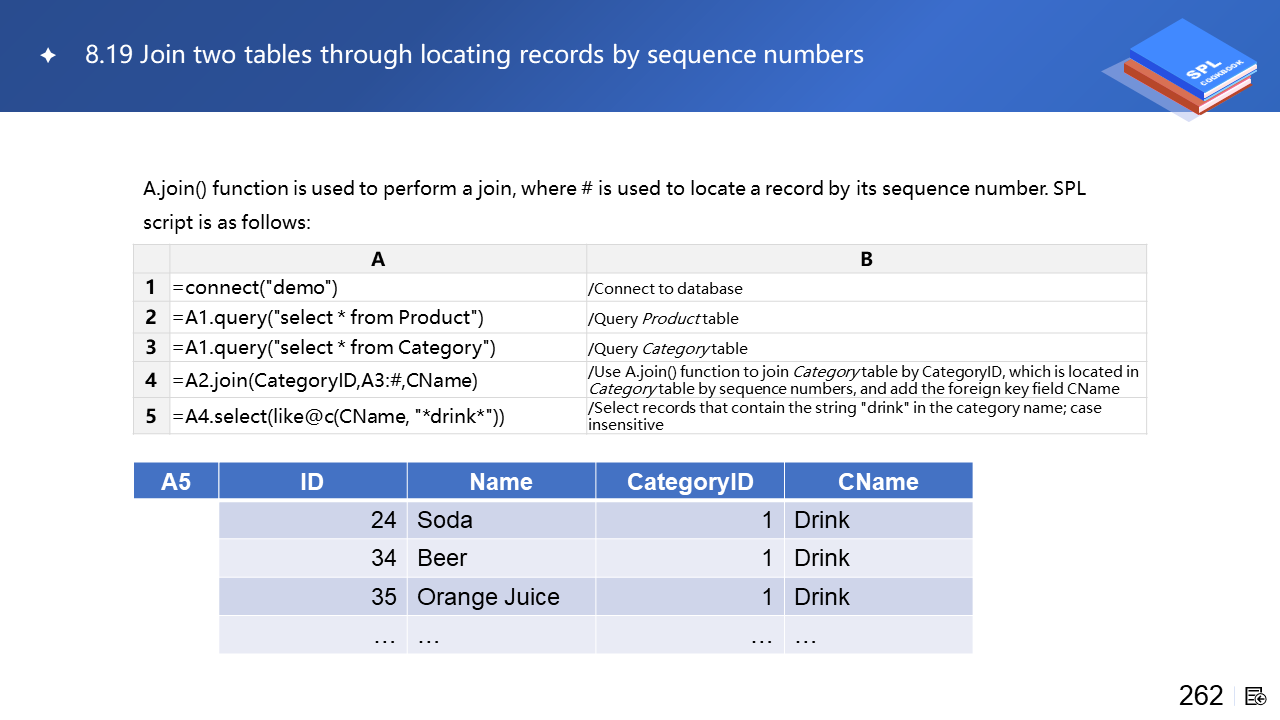Click column A header in script grid

[x=378, y=259]
